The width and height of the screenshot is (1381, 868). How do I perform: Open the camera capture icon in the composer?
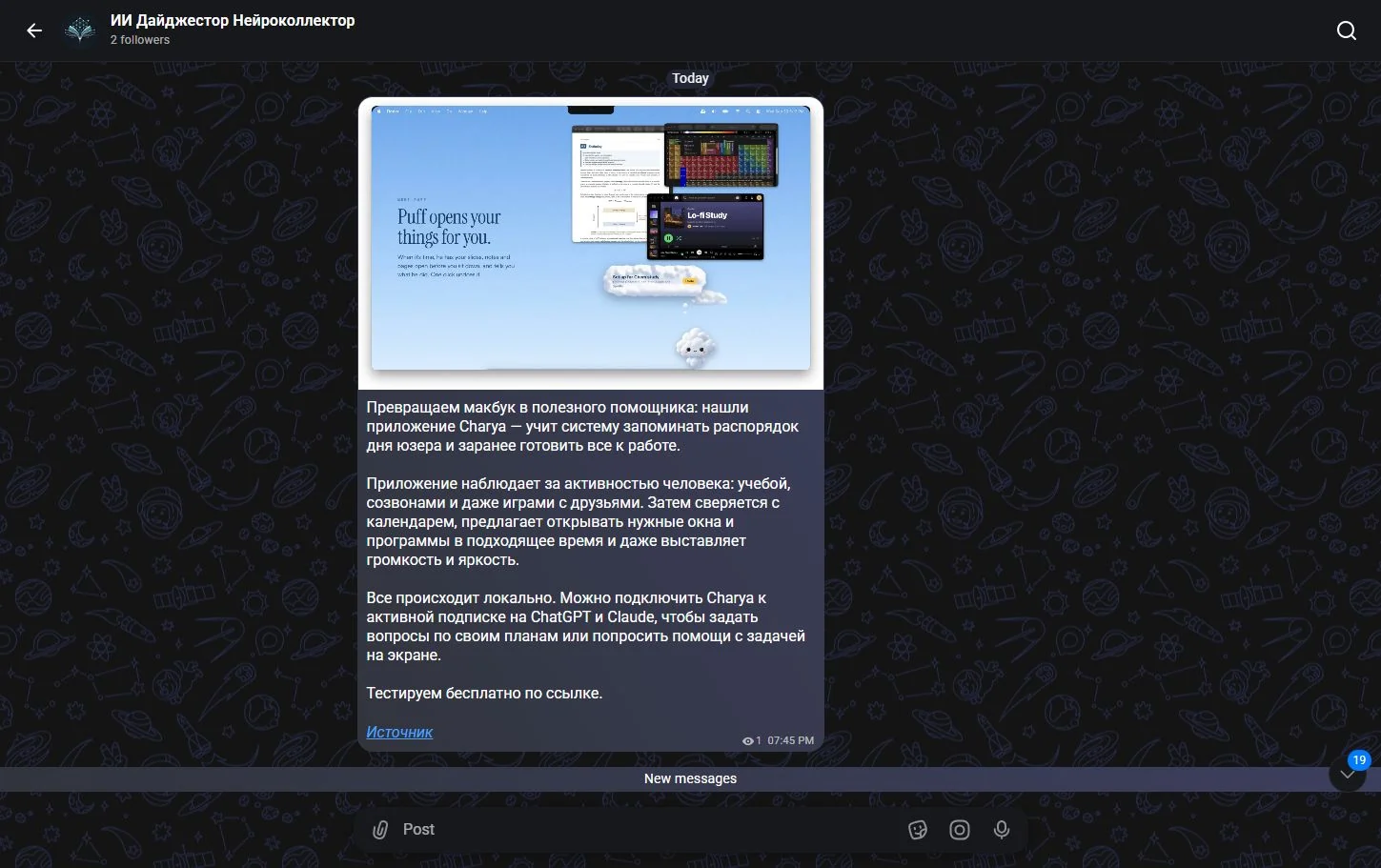[959, 830]
